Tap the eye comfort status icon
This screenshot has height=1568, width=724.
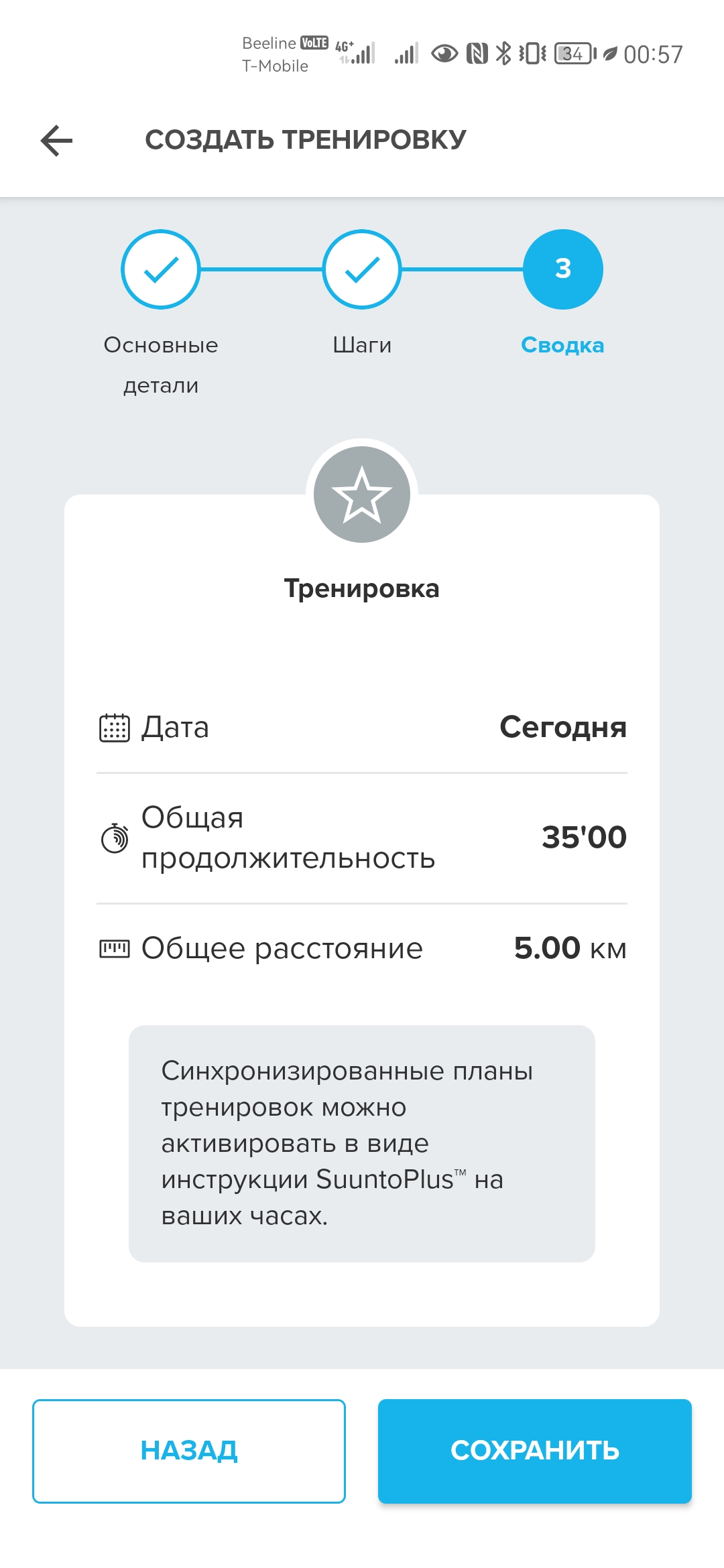tap(444, 54)
